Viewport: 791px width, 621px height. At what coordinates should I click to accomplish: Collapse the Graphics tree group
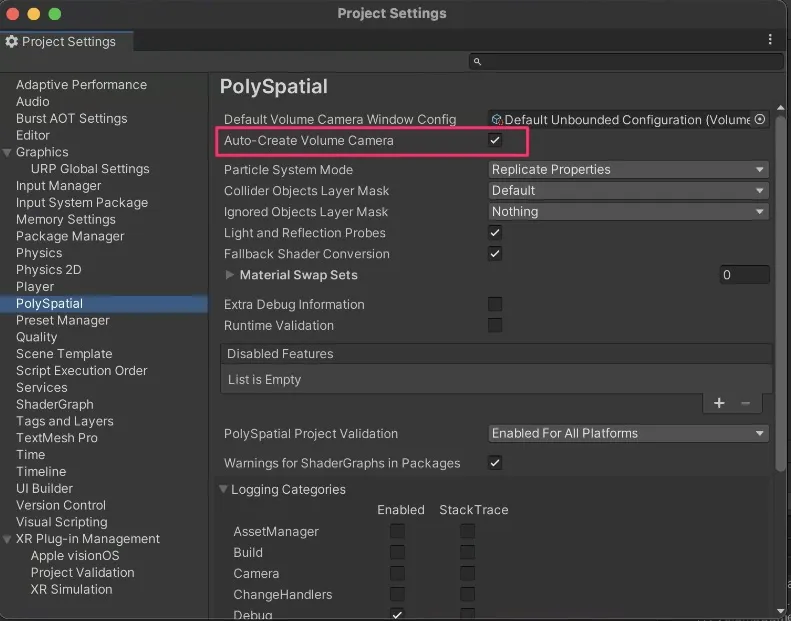8,153
